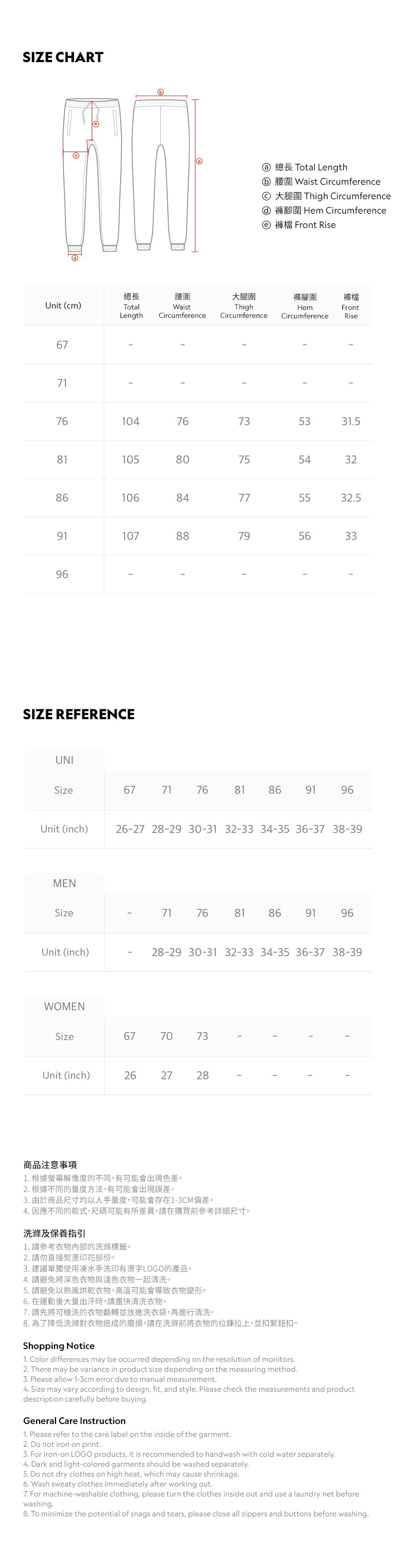Click the 31.5 front rise value

pos(351,421)
